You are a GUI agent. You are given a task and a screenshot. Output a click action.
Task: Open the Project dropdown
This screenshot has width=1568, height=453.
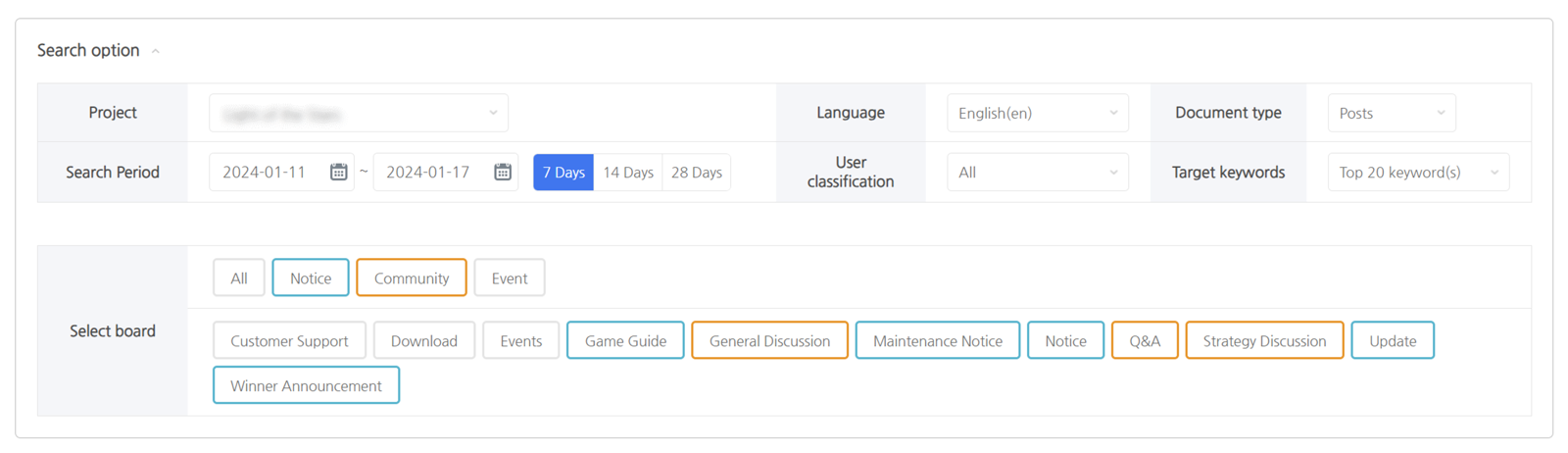pyautogui.click(x=358, y=114)
